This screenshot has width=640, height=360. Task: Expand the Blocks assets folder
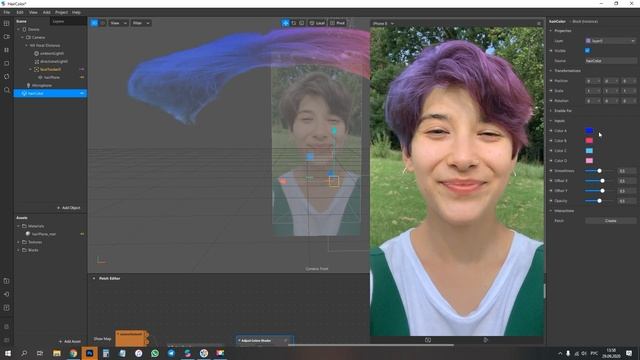(18, 250)
